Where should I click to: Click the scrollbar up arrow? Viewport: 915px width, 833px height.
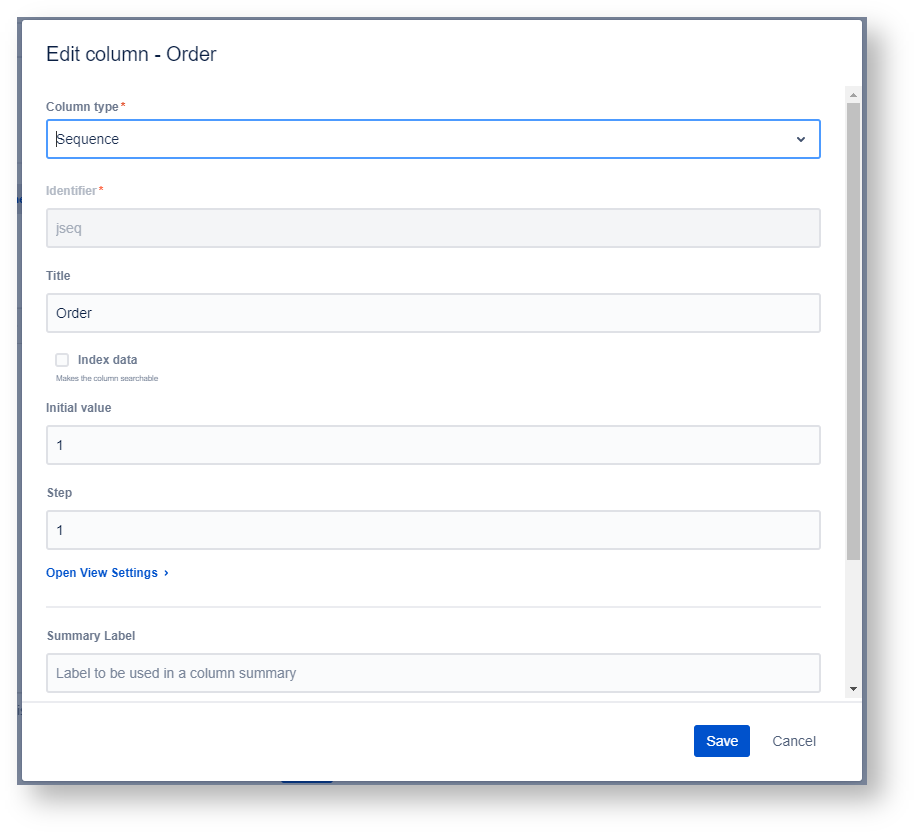853,95
